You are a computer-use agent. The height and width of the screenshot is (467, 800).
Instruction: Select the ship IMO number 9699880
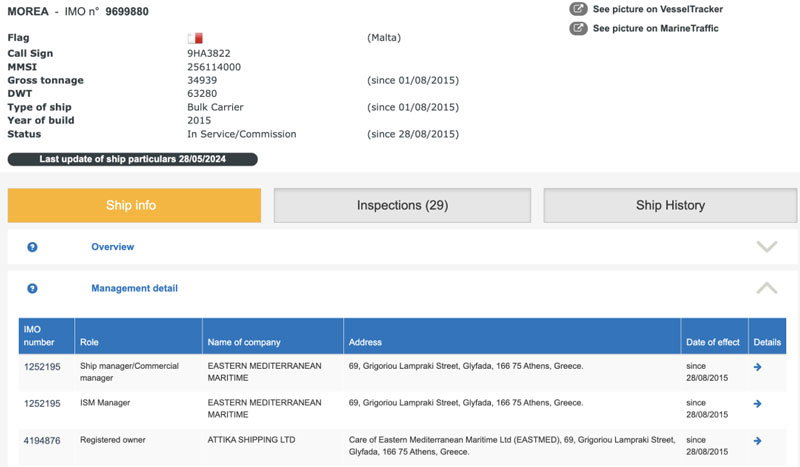[x=127, y=11]
